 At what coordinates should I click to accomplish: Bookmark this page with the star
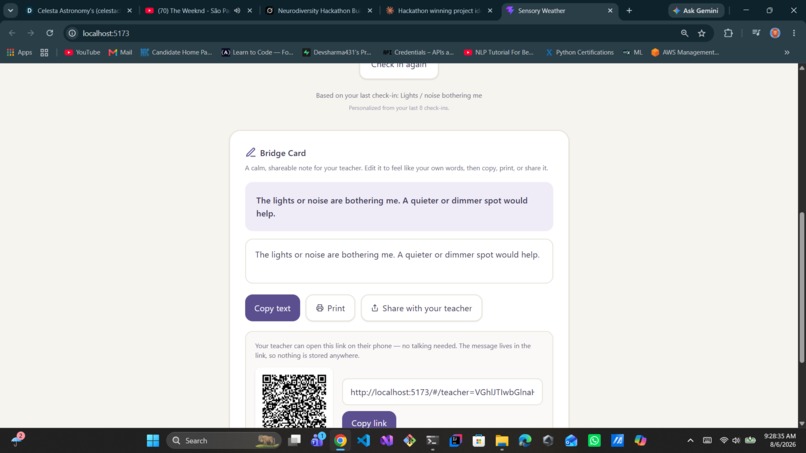(702, 33)
